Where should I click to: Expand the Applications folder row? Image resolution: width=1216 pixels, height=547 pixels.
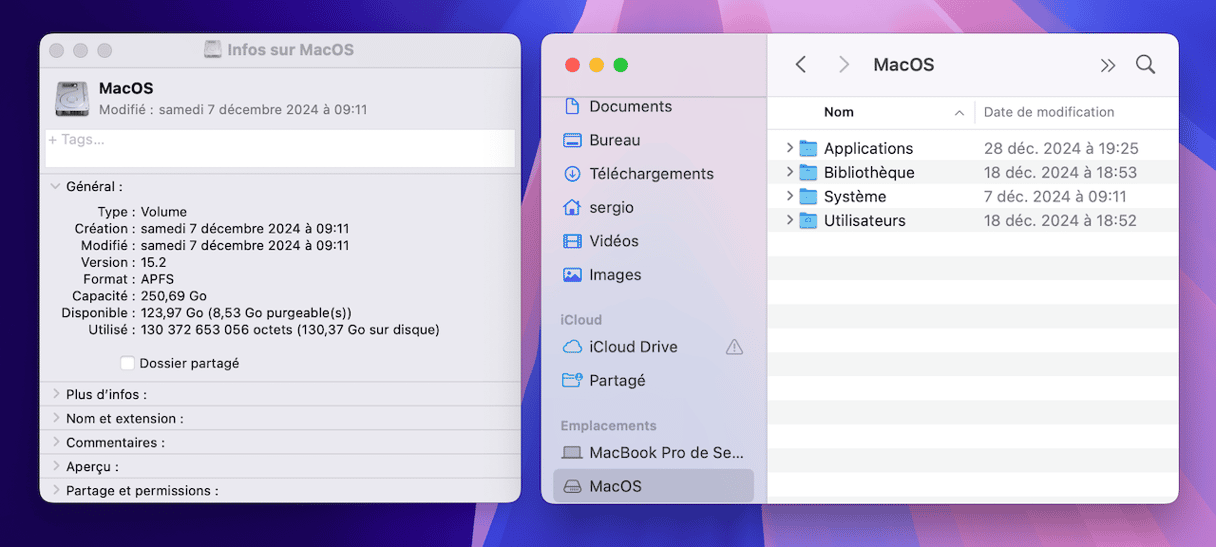point(789,148)
